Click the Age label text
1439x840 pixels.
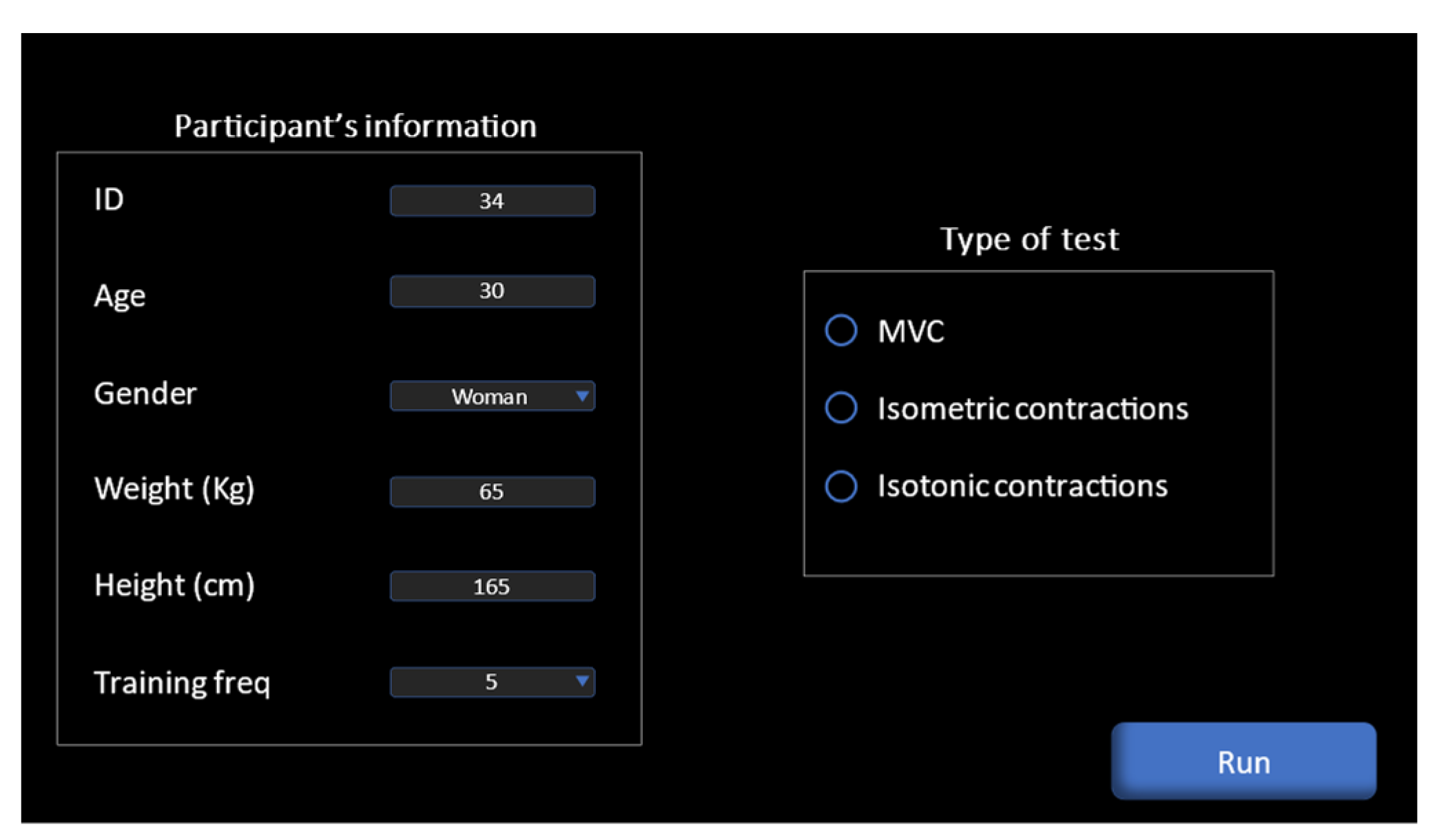pyautogui.click(x=120, y=296)
